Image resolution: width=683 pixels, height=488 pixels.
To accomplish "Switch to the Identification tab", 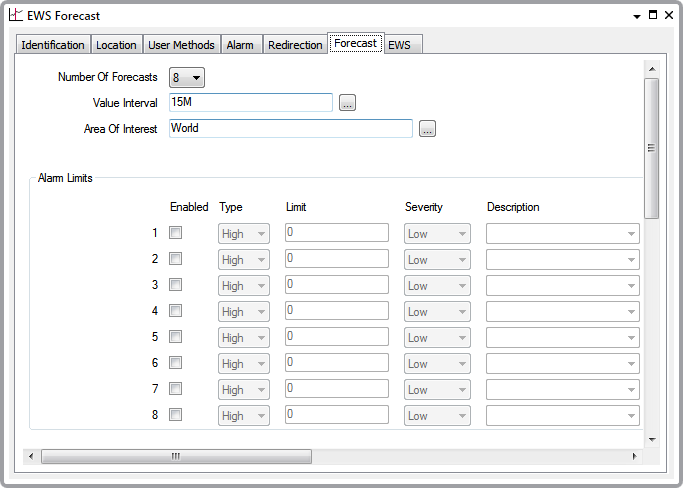I will point(53,45).
